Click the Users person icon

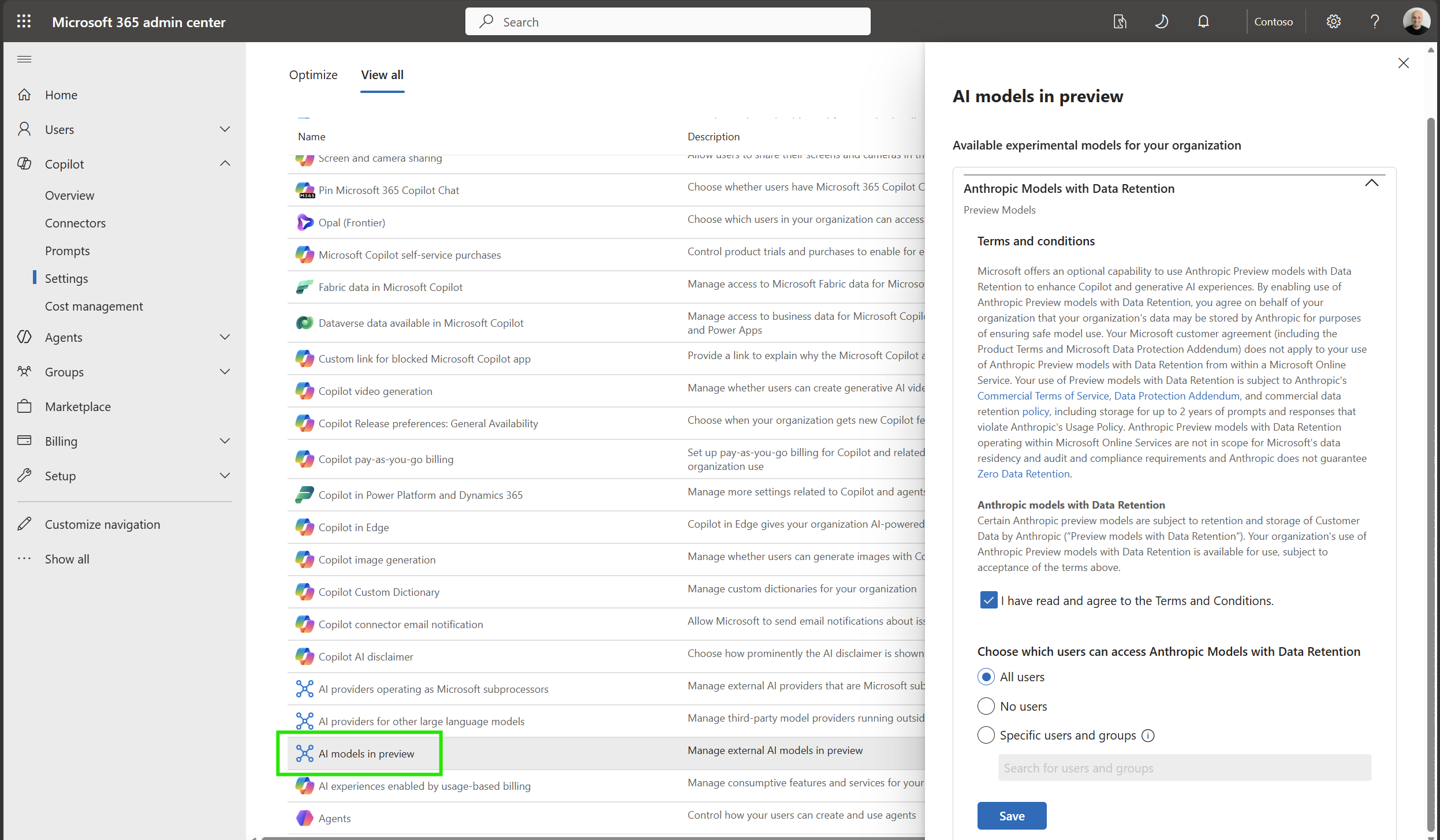point(24,129)
